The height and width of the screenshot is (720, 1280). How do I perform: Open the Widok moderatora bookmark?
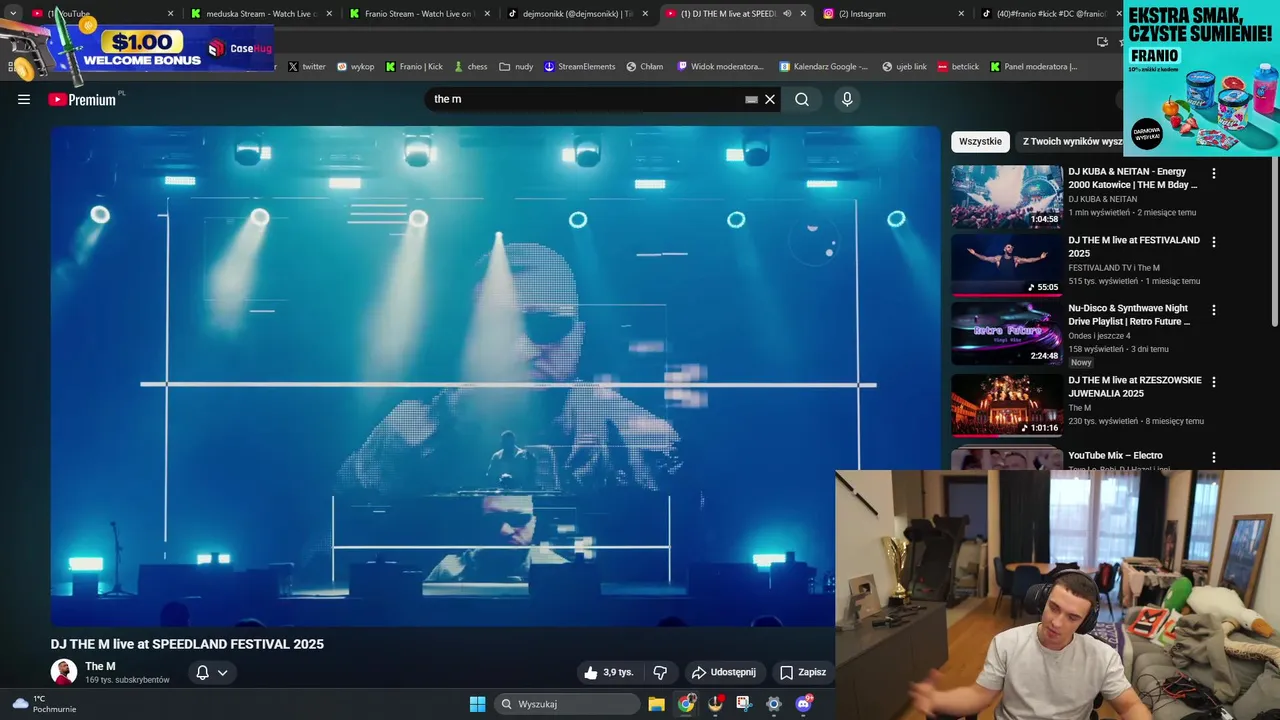click(721, 67)
